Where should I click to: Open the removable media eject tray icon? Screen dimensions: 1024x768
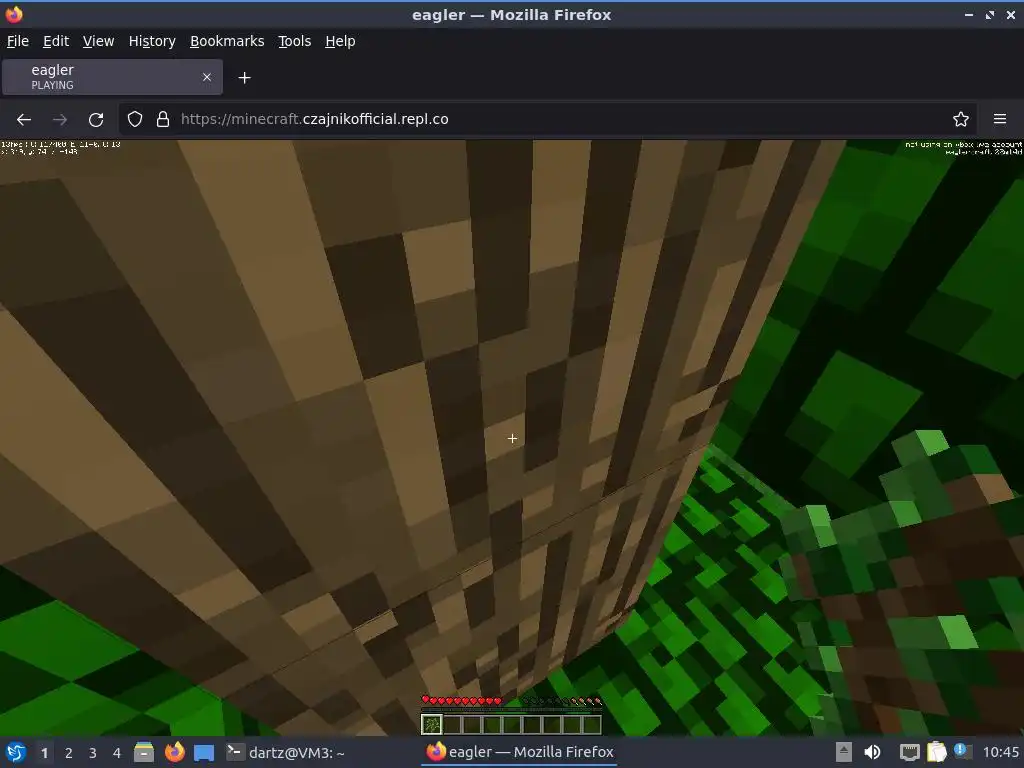pos(843,752)
